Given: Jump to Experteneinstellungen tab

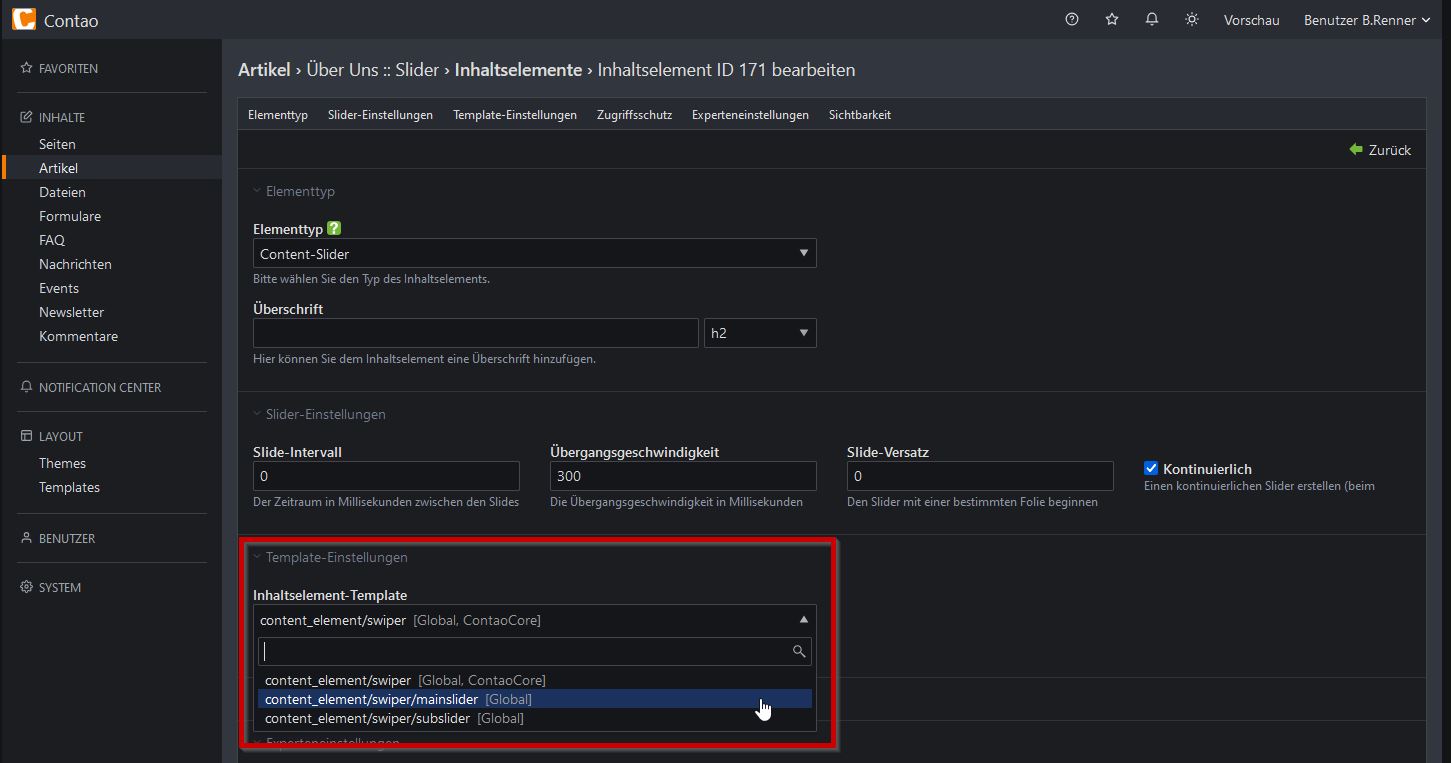Looking at the screenshot, I should pos(750,115).
